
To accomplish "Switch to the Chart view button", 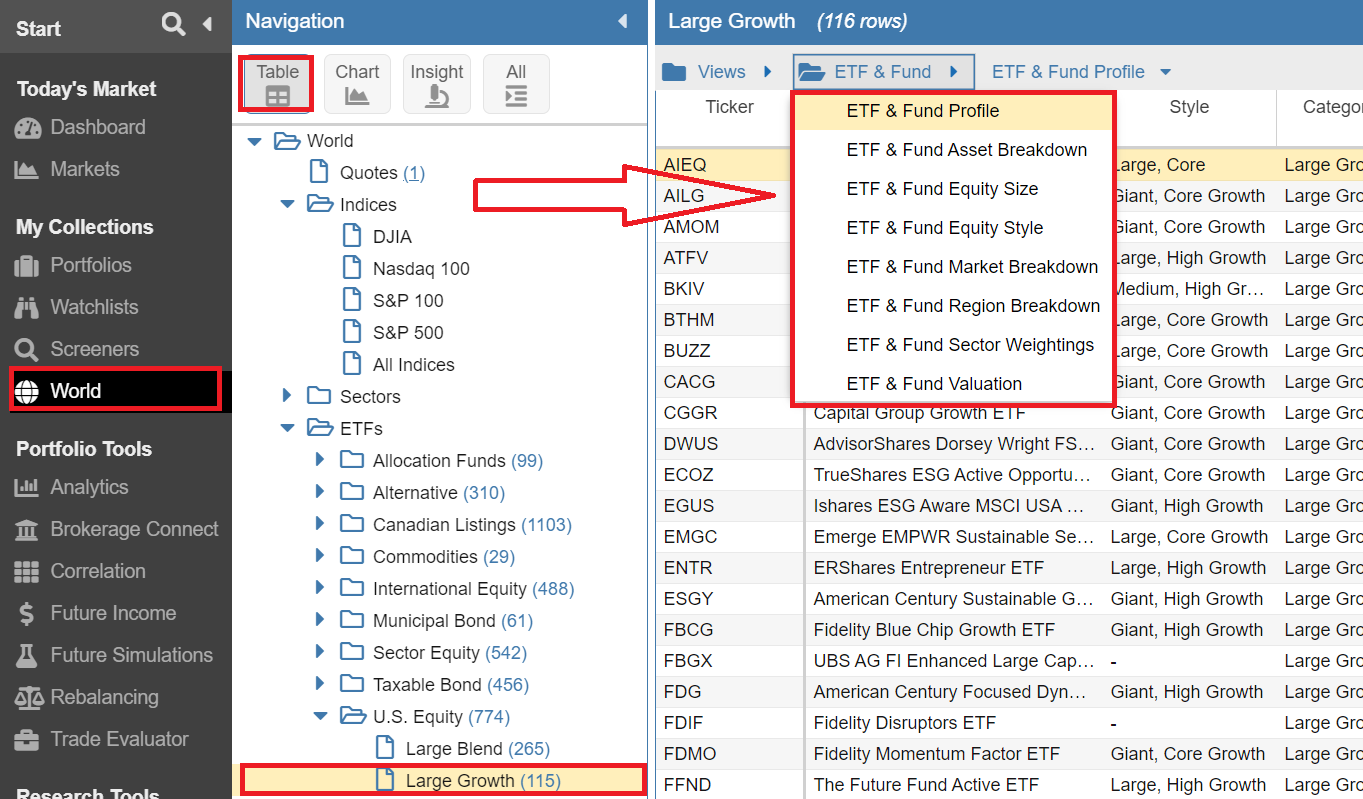I will pos(357,84).
